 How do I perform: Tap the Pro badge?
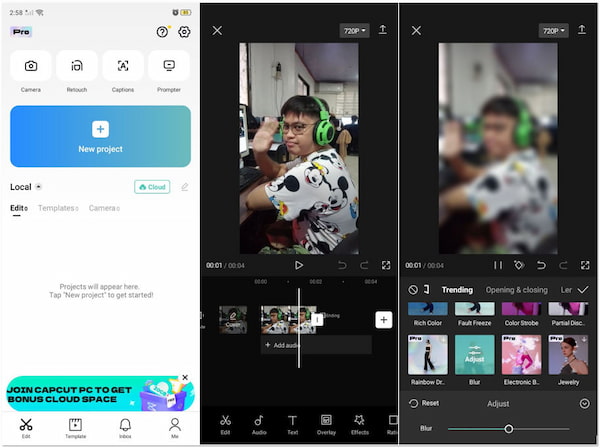tap(21, 32)
